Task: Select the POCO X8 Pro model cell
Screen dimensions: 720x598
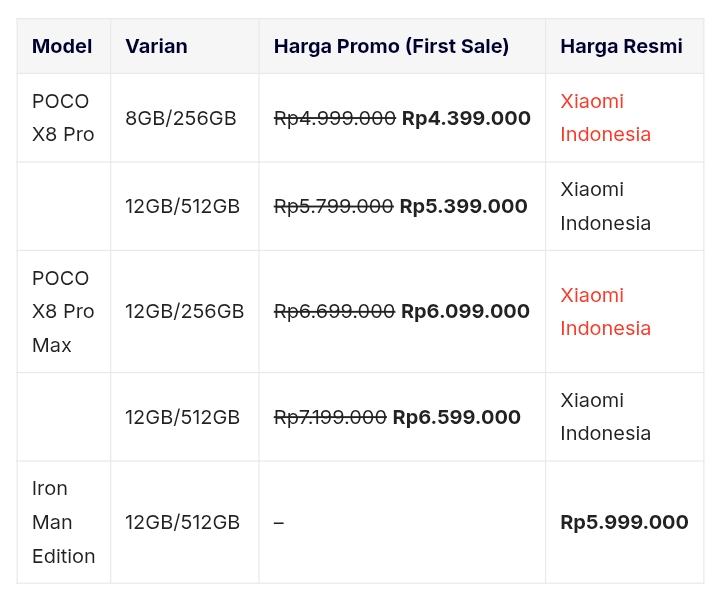Action: (x=63, y=118)
